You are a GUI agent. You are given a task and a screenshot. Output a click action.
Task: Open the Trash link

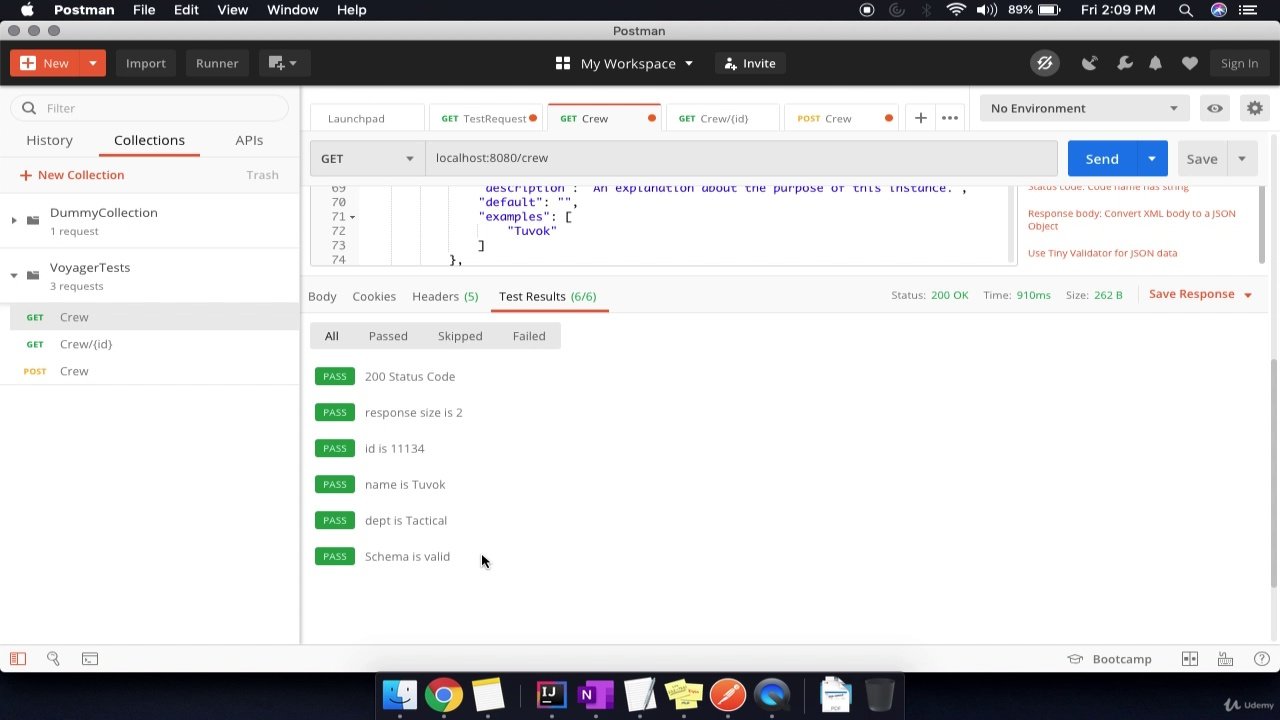pyautogui.click(x=262, y=175)
